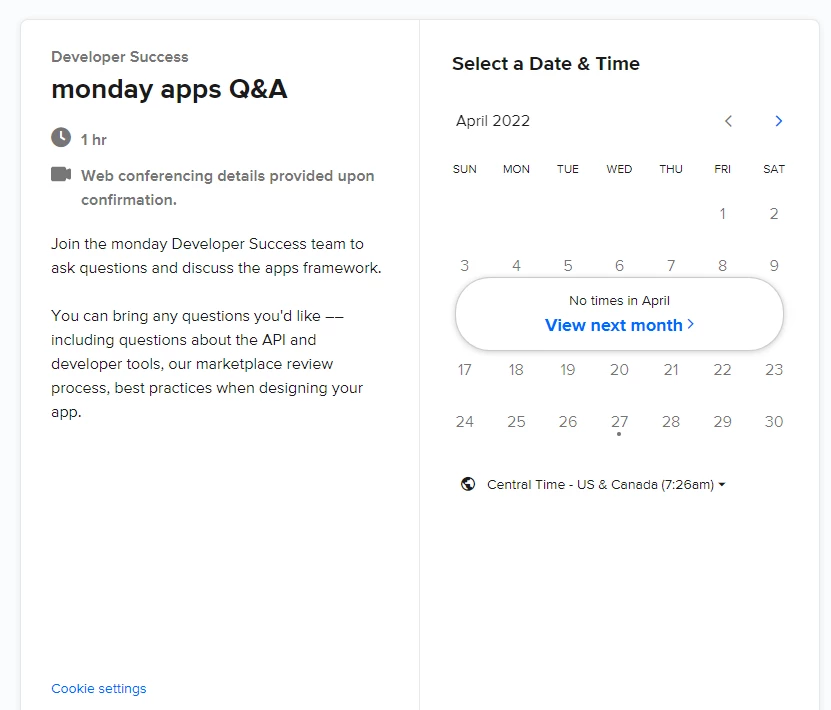The image size is (831, 710).
Task: Go to the next month arrow
Action: coord(778,121)
